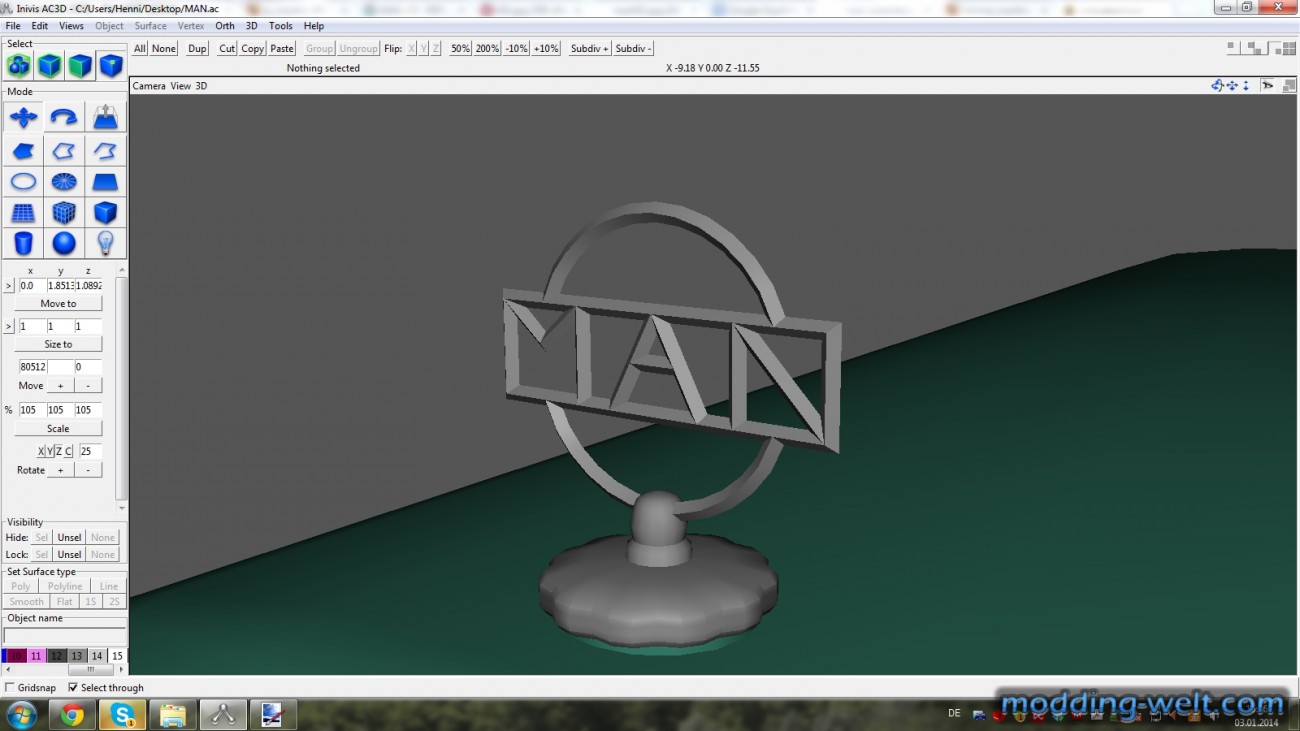Click the rotate angle field showing 25
The image size is (1300, 731).
coord(89,451)
